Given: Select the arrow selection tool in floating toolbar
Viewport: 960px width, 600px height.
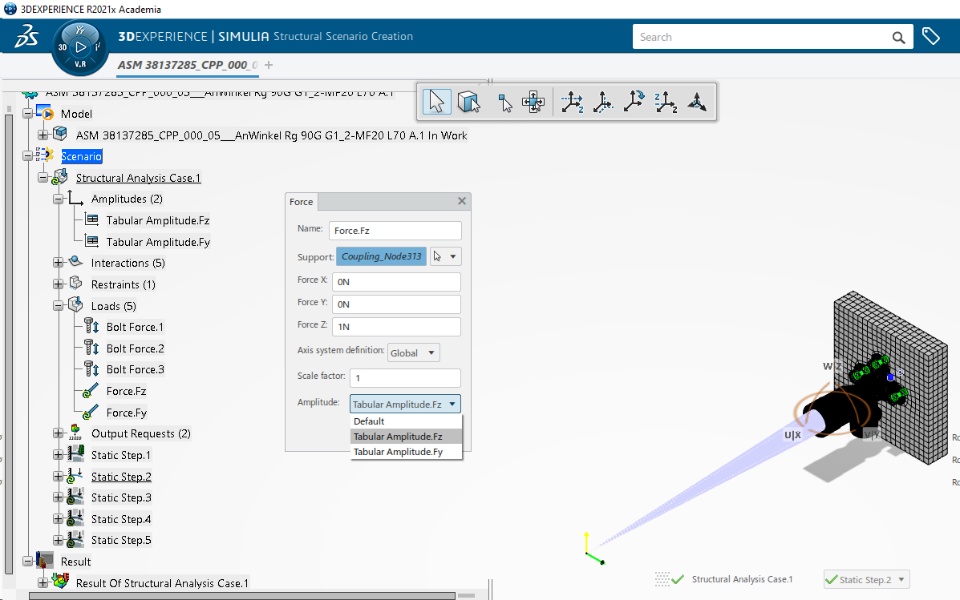Looking at the screenshot, I should [x=437, y=102].
